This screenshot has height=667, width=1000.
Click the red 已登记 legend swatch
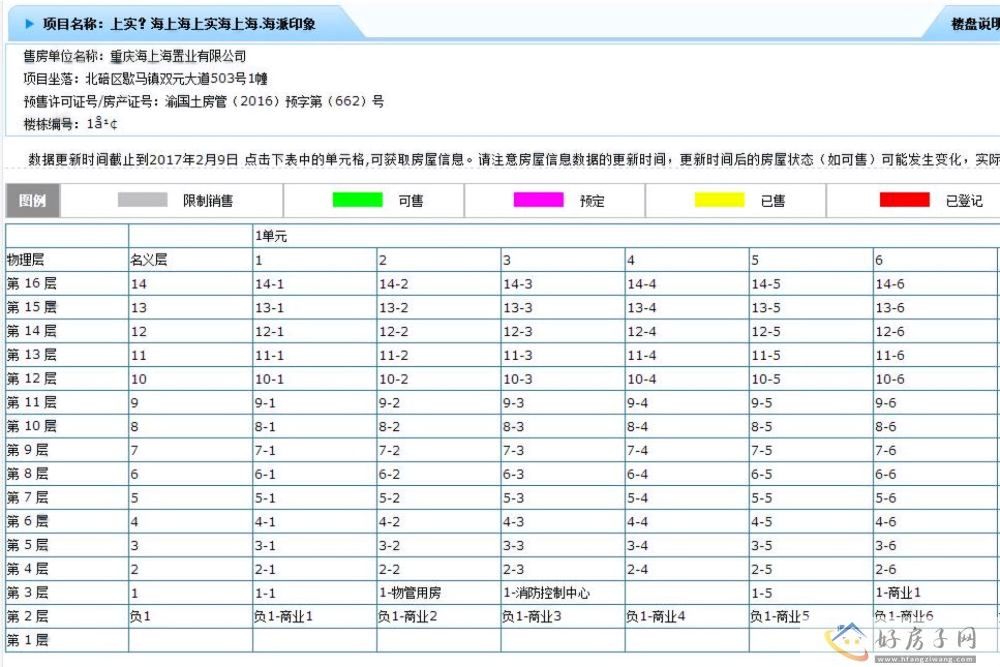click(904, 200)
